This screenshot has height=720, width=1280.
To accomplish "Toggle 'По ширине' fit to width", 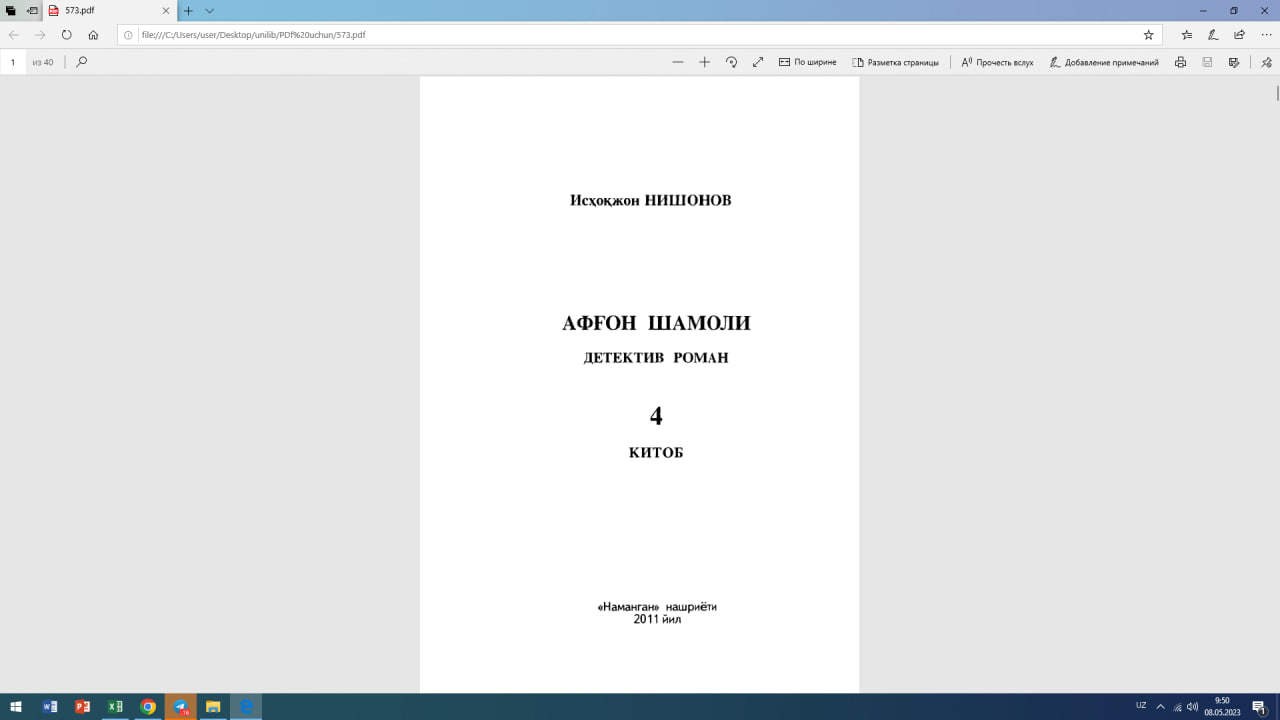I will pyautogui.click(x=807, y=62).
